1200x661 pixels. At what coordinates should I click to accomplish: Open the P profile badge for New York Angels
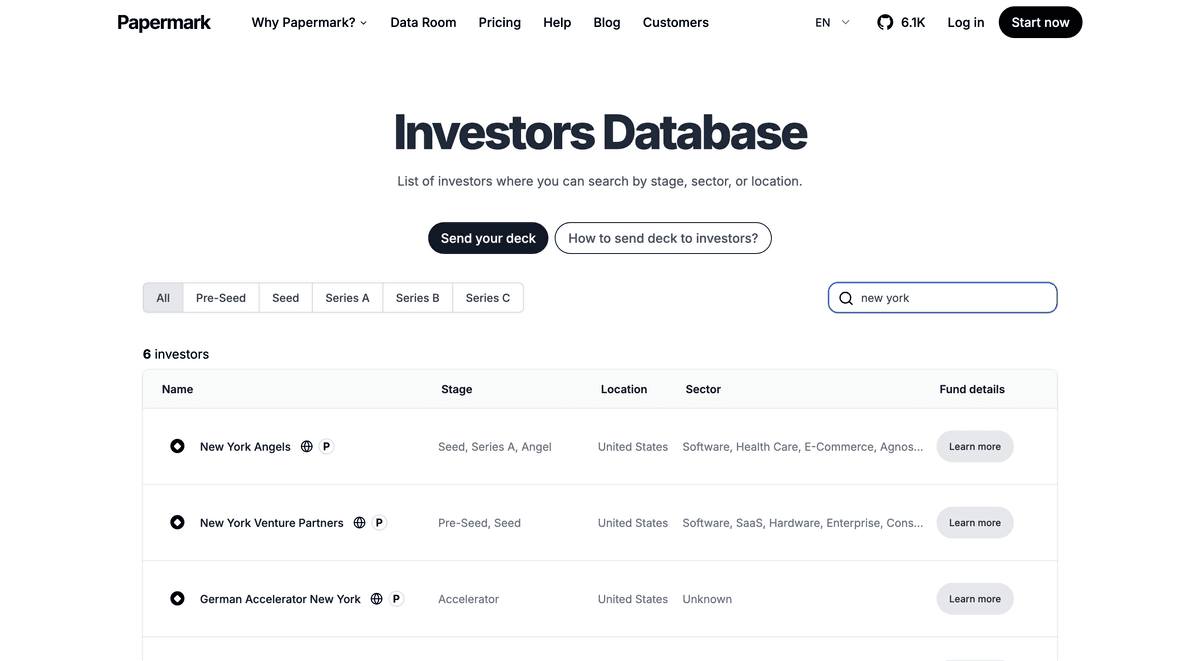pyautogui.click(x=325, y=446)
